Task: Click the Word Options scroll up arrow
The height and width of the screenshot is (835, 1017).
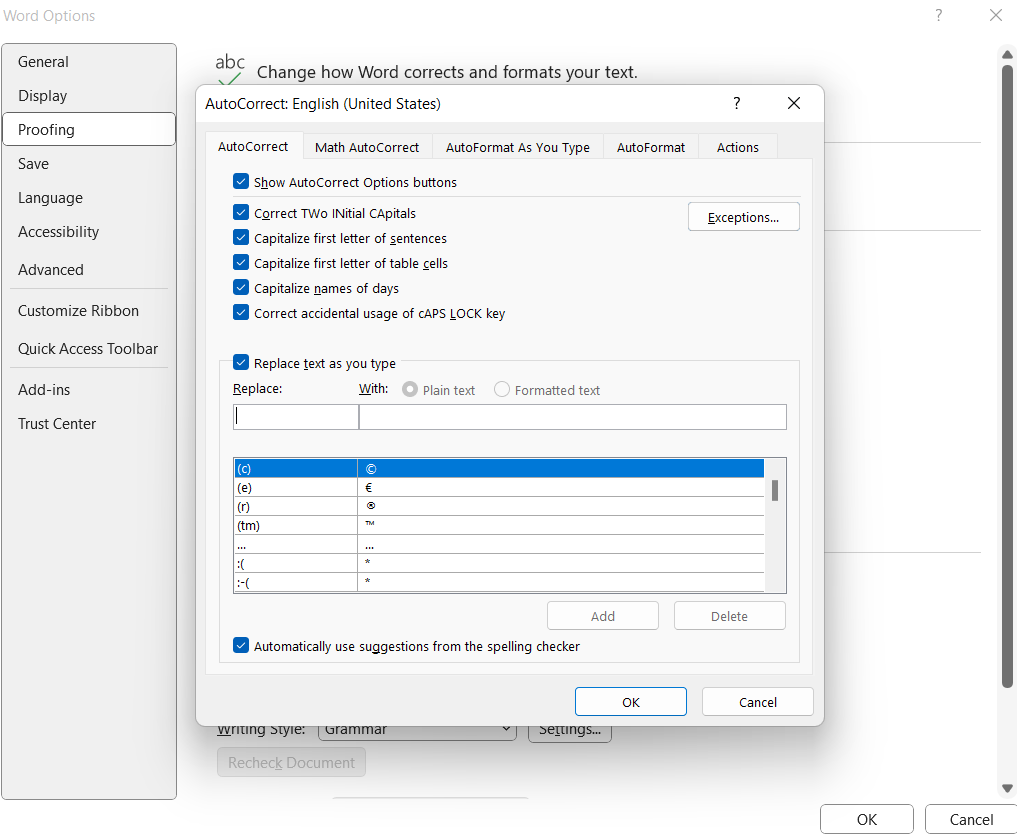Action: 1007,54
